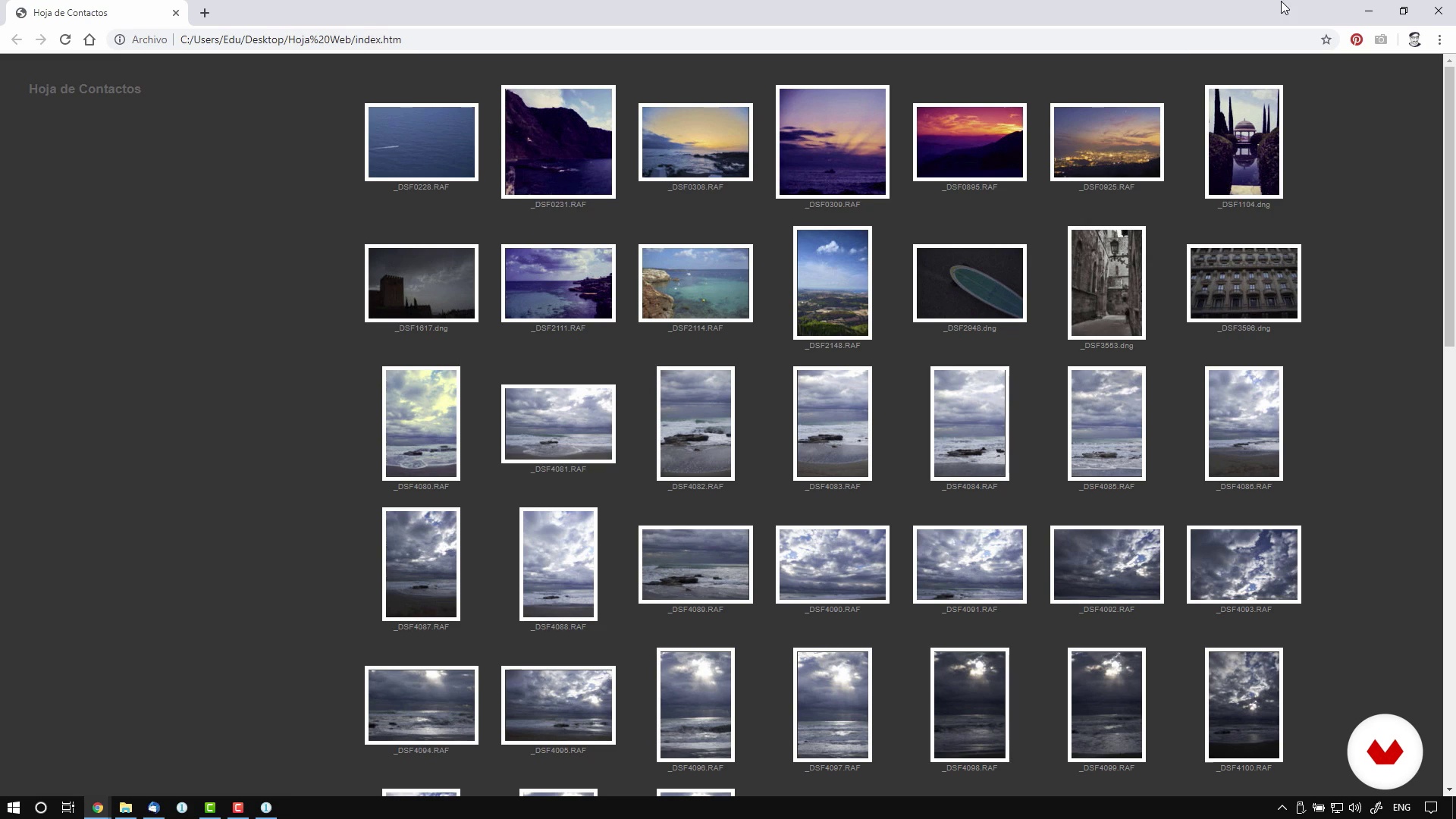Open thumbnail _DSF4084.RAF
Screen dimensions: 1456x819
[970, 423]
